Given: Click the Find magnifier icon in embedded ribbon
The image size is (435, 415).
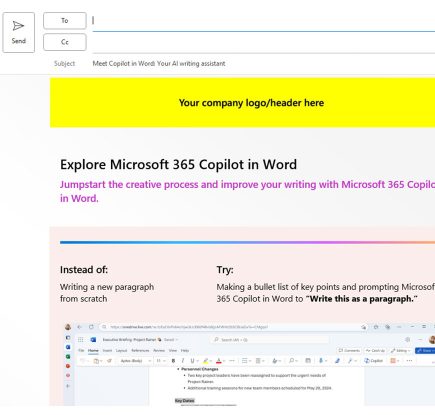Looking at the screenshot, I should pos(292,361).
